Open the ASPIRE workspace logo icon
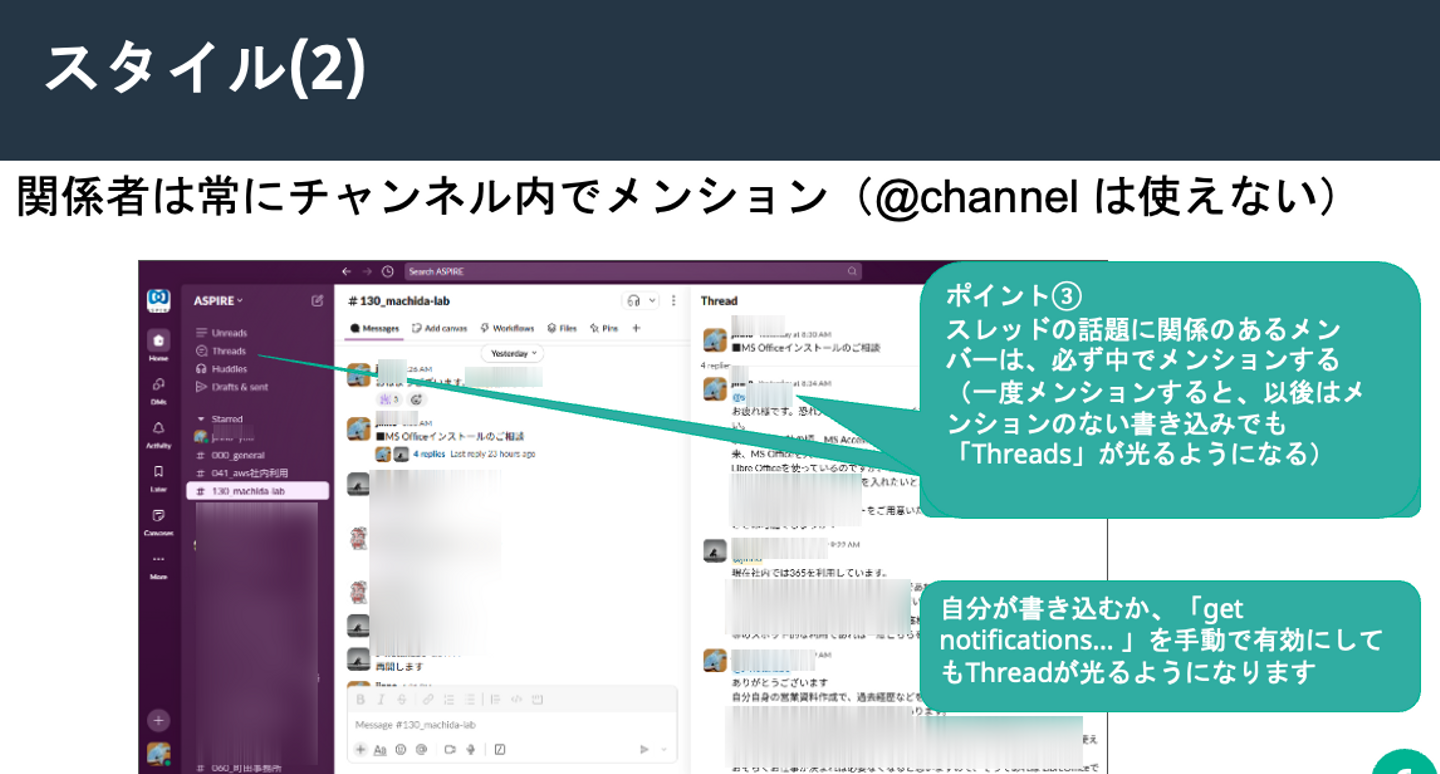The width and height of the screenshot is (1440, 774). (158, 300)
